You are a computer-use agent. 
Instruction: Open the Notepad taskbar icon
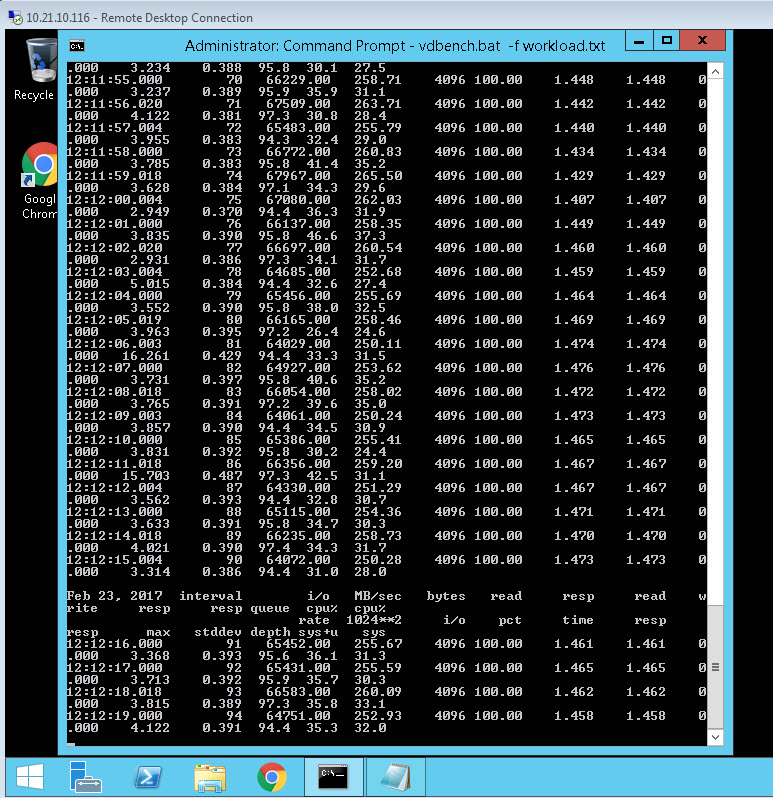[x=395, y=777]
